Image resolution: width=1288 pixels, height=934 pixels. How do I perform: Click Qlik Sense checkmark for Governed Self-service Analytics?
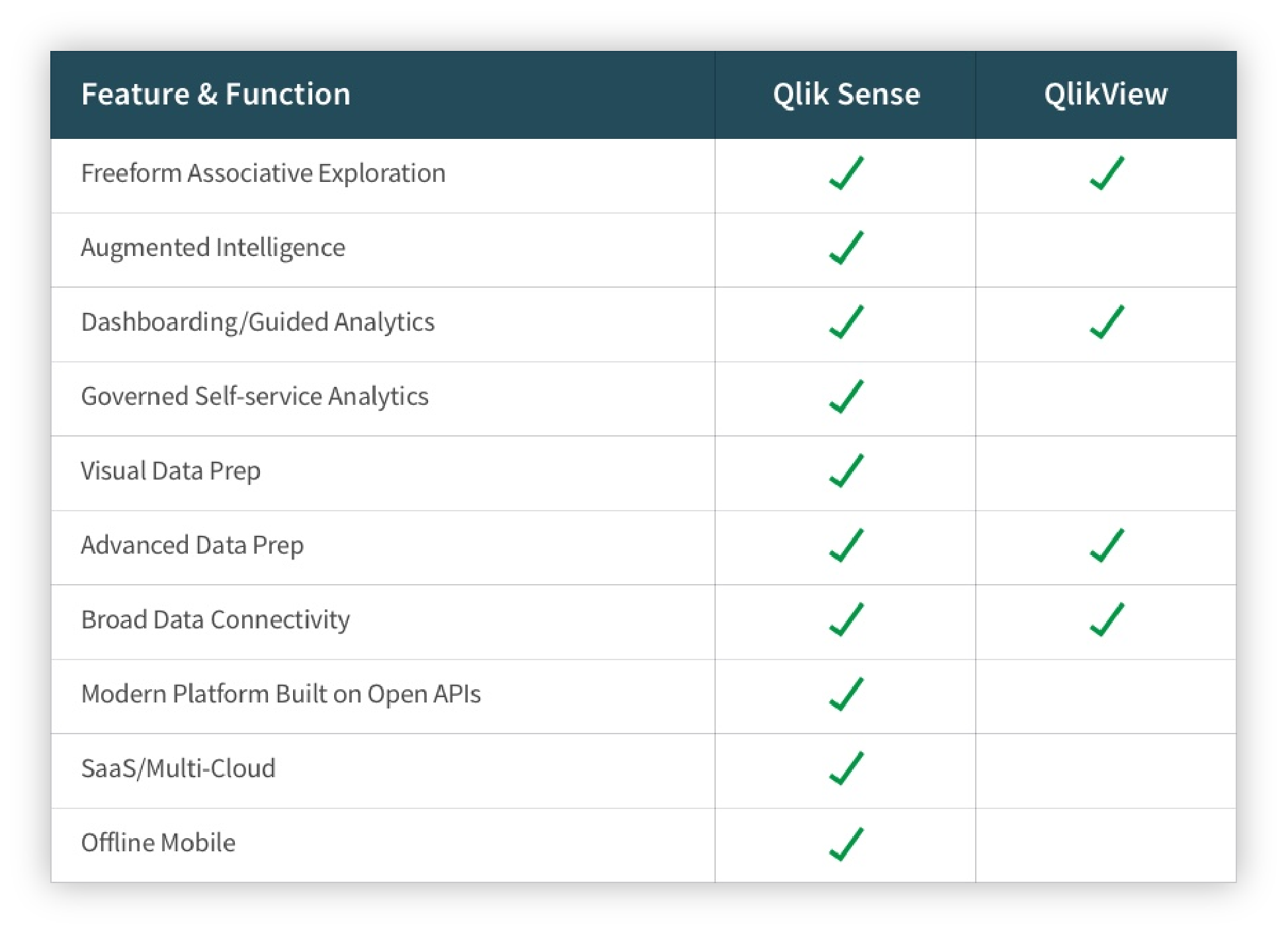pyautogui.click(x=846, y=396)
